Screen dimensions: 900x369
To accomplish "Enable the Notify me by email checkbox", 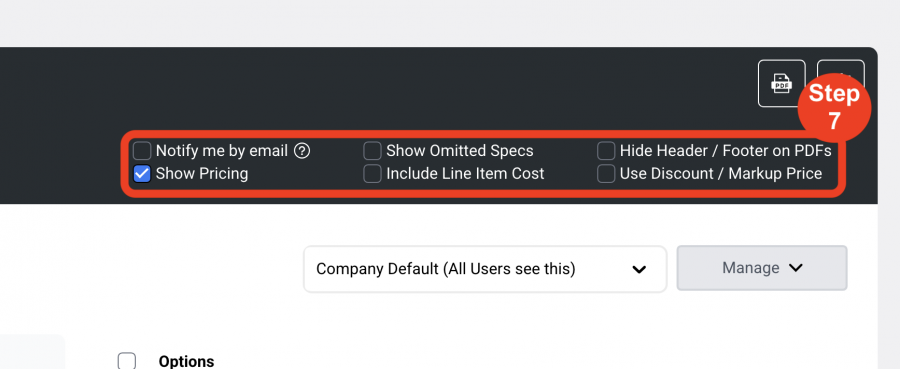I will pyautogui.click(x=142, y=151).
